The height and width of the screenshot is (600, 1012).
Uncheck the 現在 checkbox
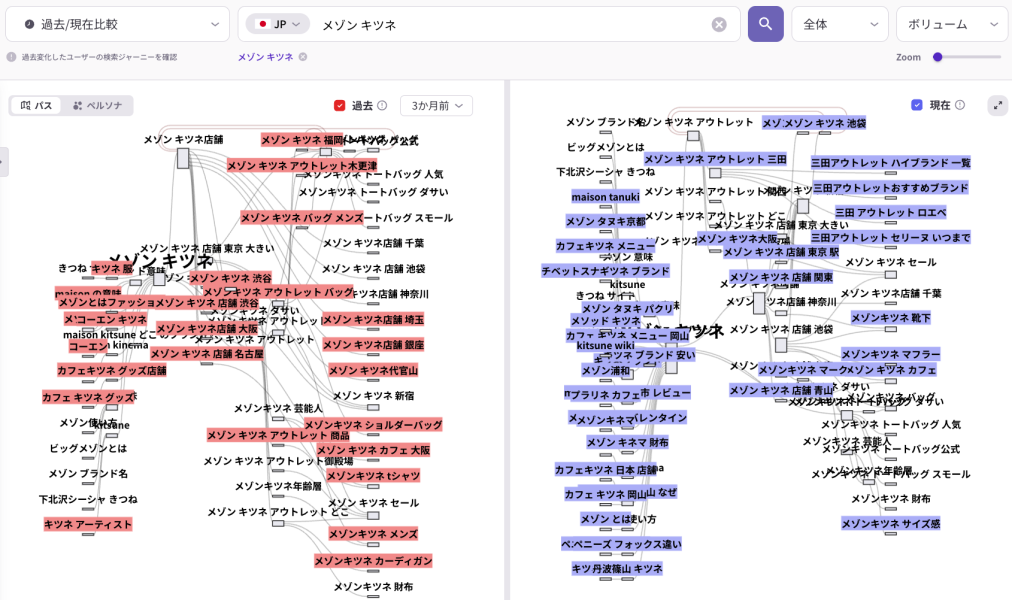(917, 105)
